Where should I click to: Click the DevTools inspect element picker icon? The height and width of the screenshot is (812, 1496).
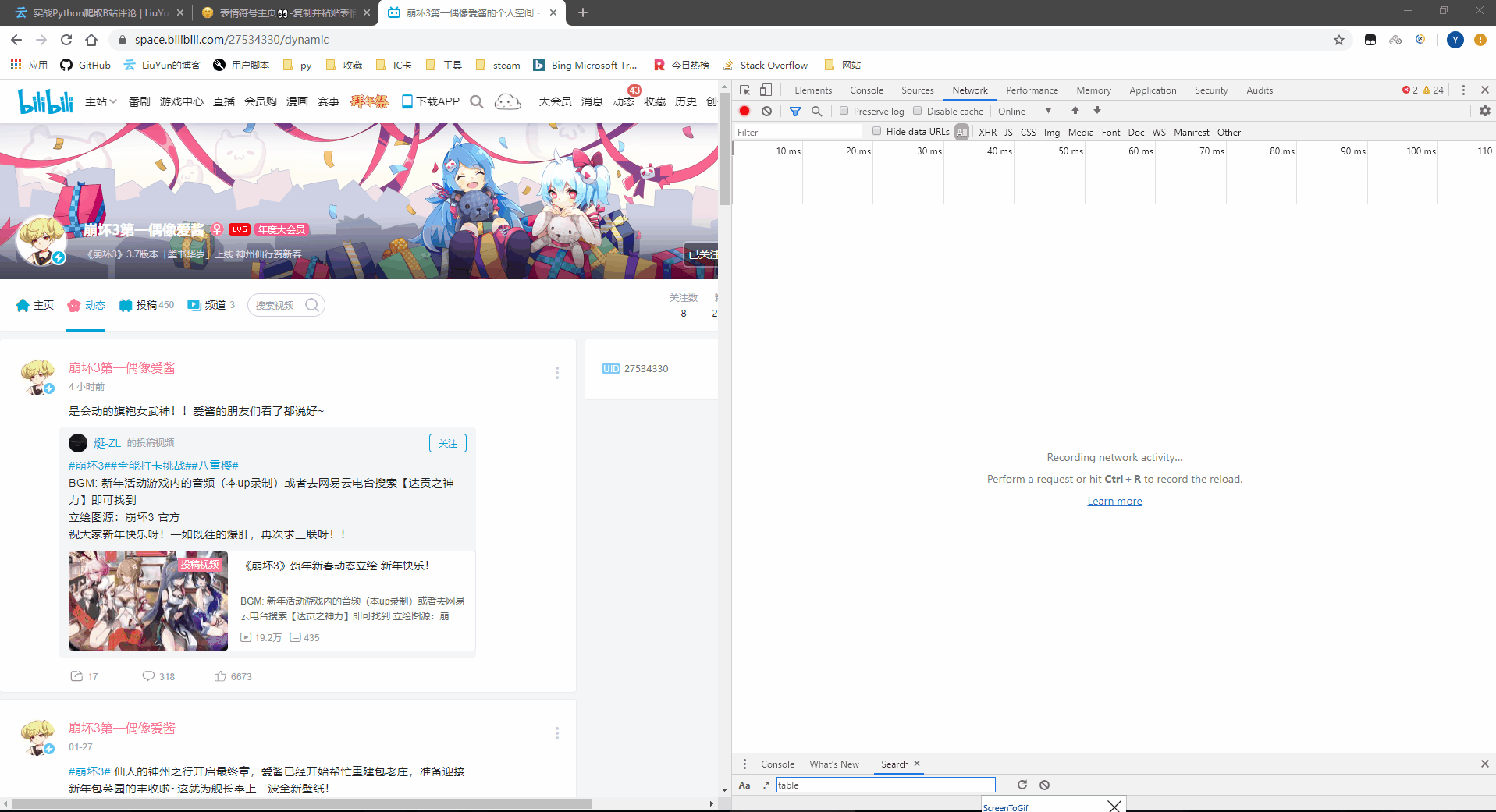[745, 90]
